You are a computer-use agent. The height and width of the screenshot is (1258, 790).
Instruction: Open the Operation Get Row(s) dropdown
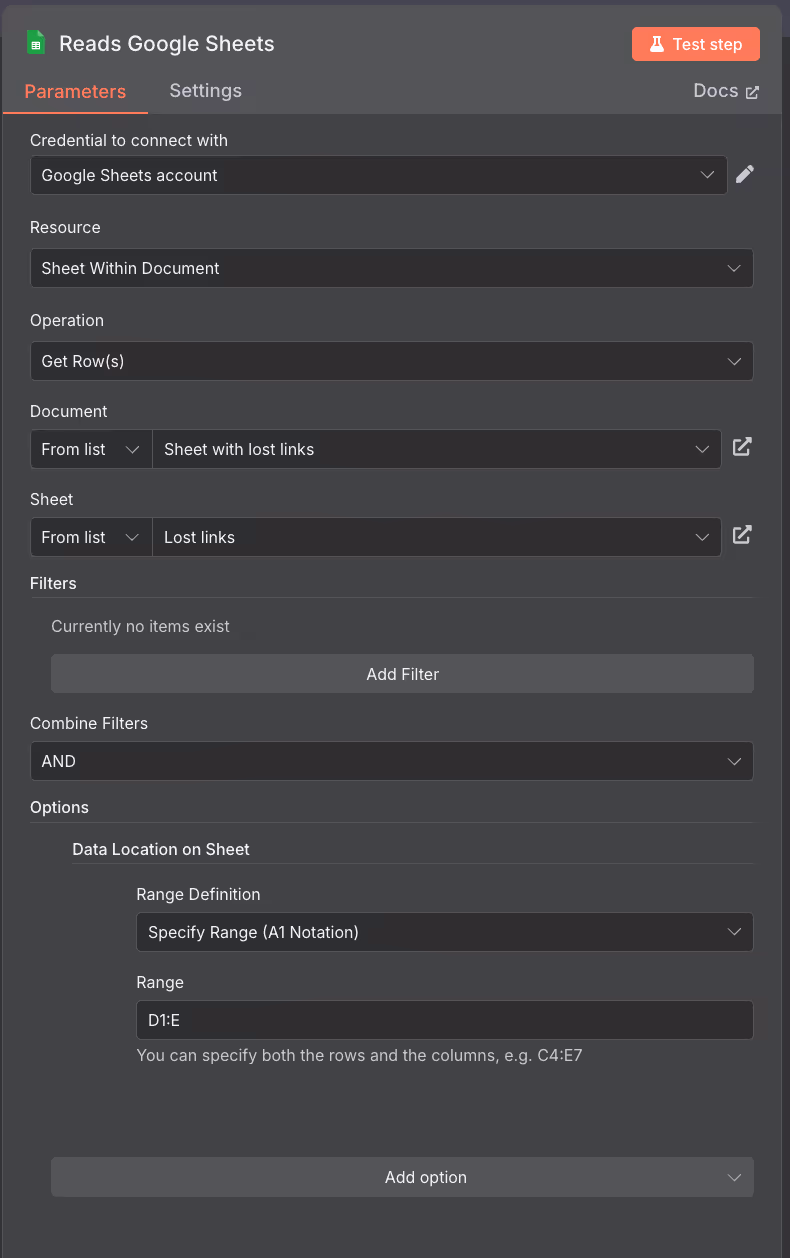point(392,361)
